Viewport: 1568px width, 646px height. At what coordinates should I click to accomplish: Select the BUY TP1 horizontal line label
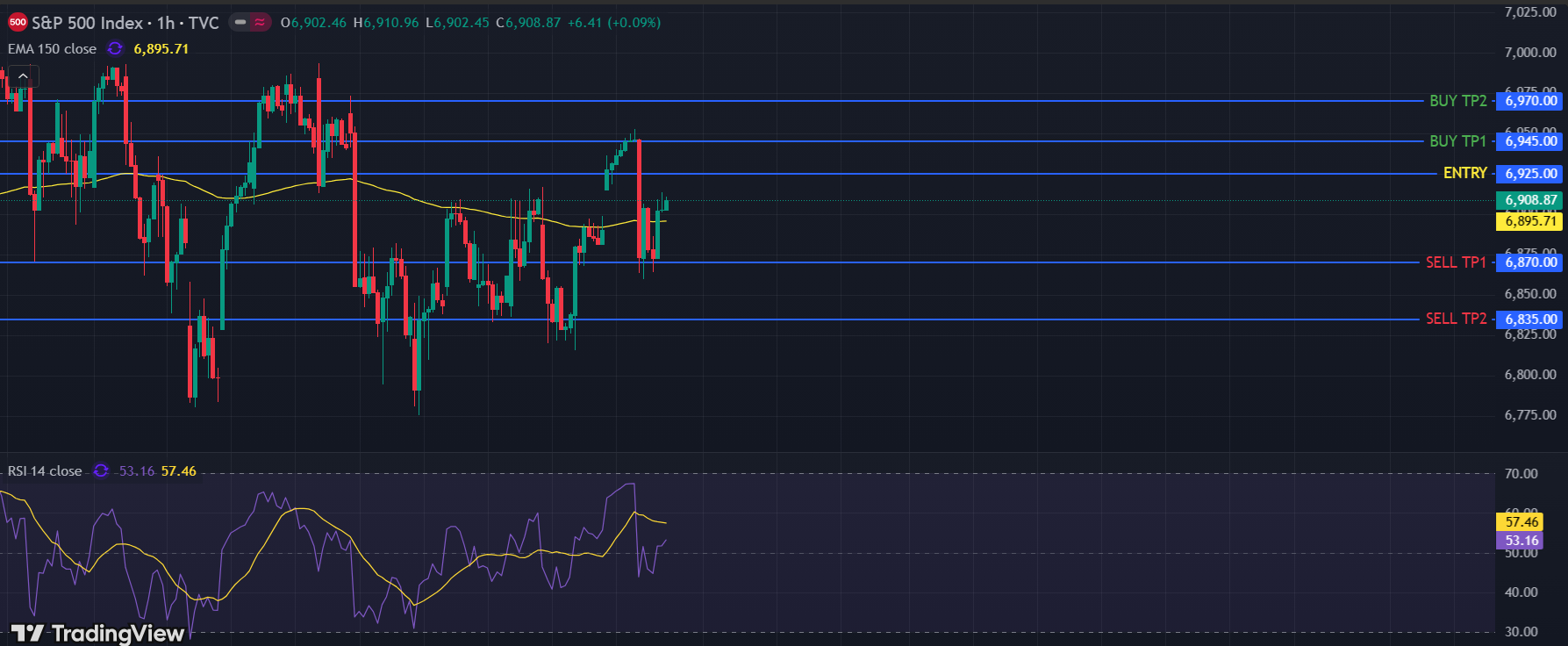(1457, 141)
